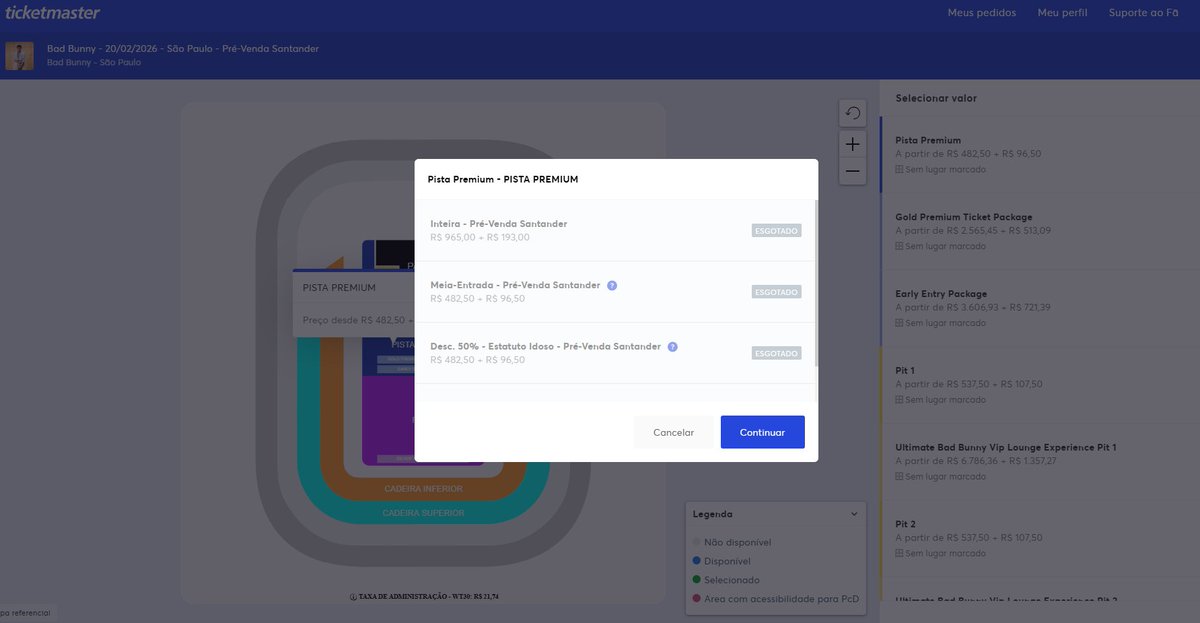The height and width of the screenshot is (623, 1200).
Task: Zoom in the seat map with plus icon
Action: click(853, 144)
